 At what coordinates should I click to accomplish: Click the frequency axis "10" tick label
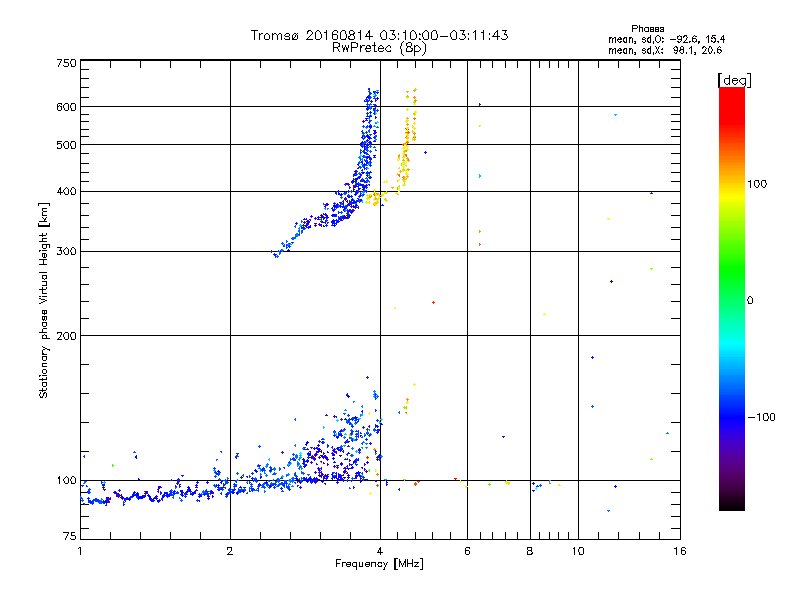pos(578,551)
